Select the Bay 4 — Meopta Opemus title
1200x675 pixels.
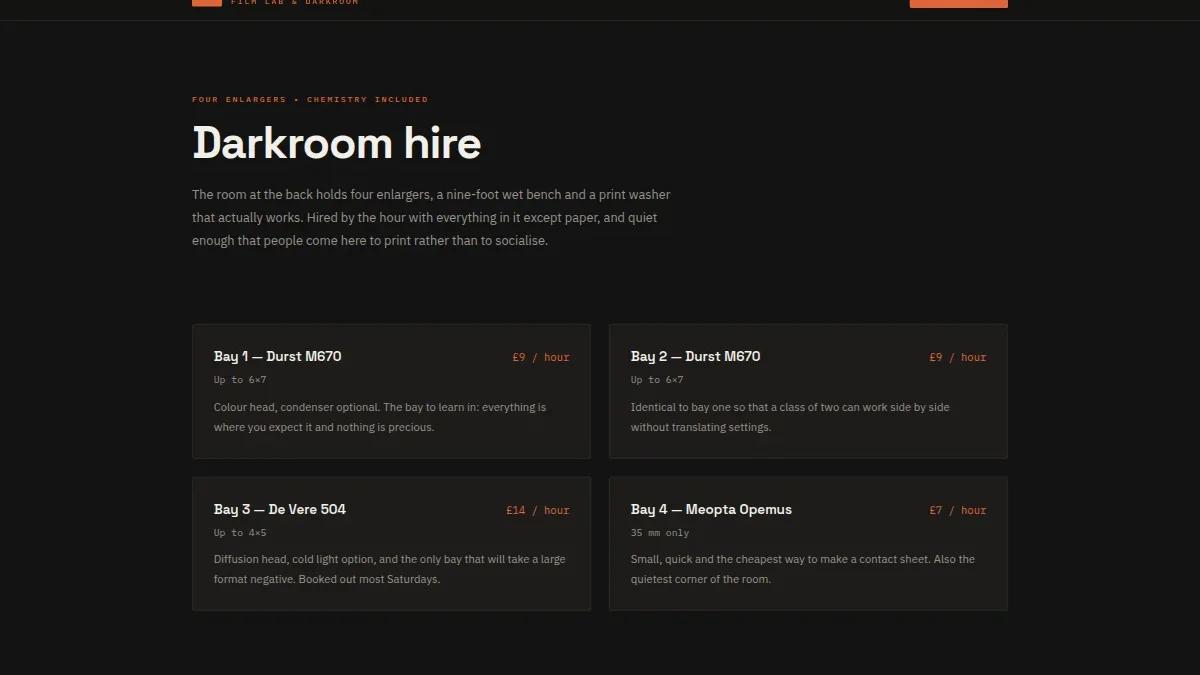(711, 509)
